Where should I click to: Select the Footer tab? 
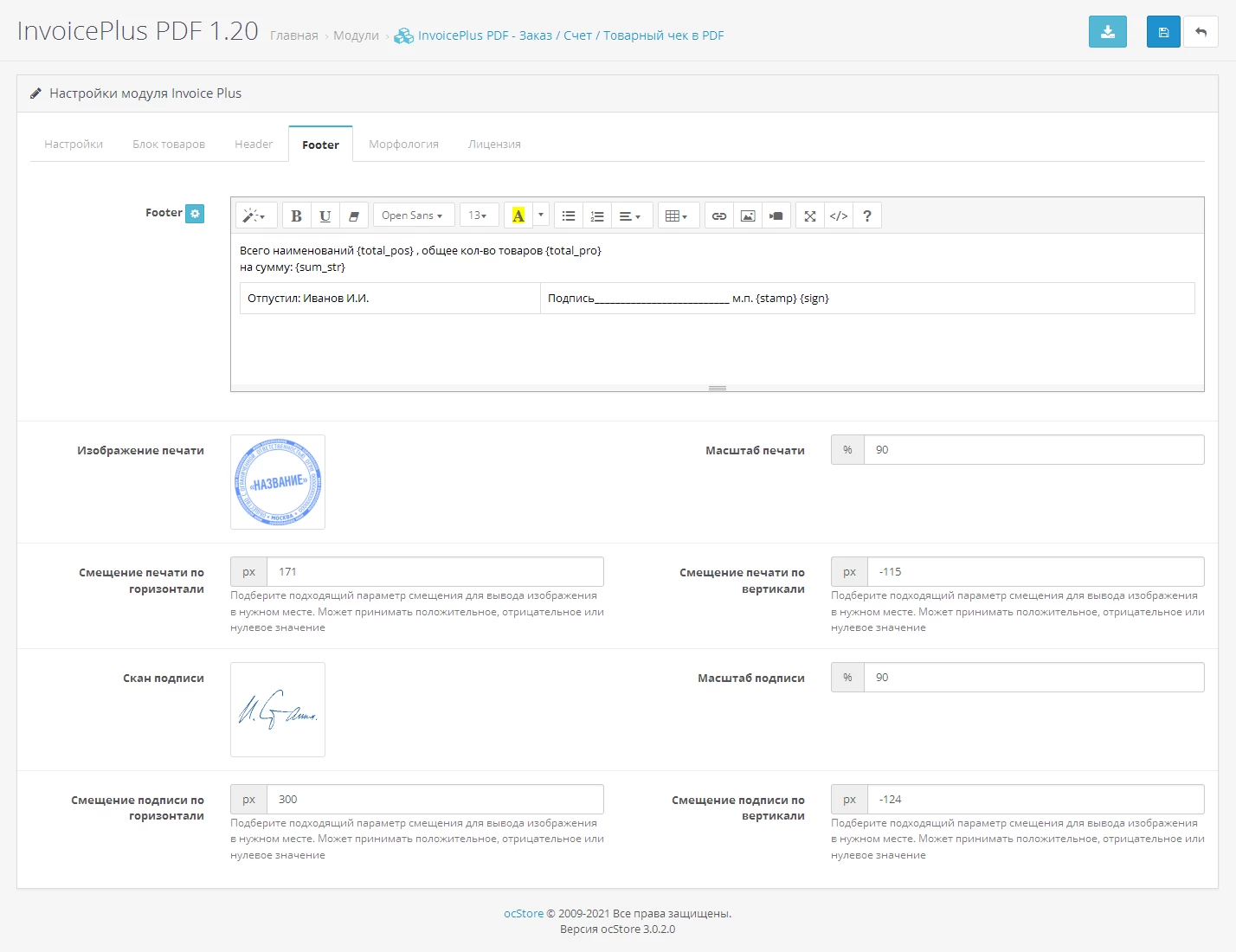click(320, 145)
